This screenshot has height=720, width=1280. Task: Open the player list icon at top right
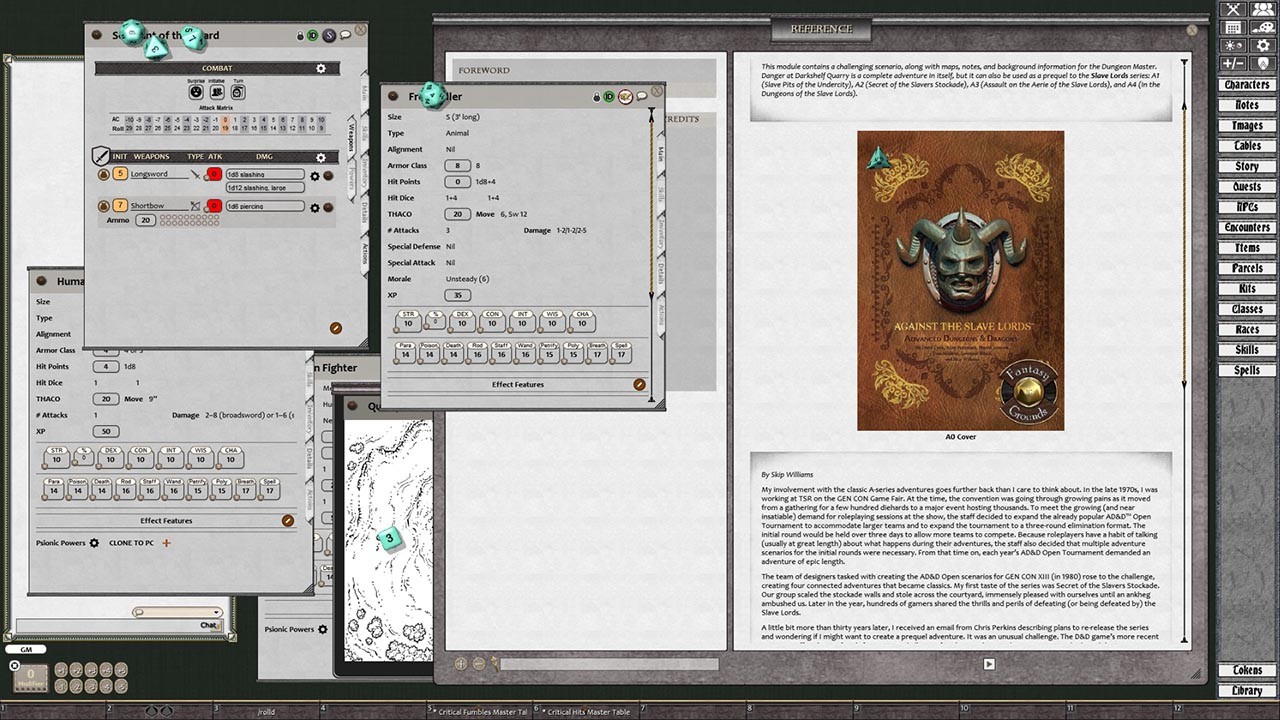tap(1262, 9)
